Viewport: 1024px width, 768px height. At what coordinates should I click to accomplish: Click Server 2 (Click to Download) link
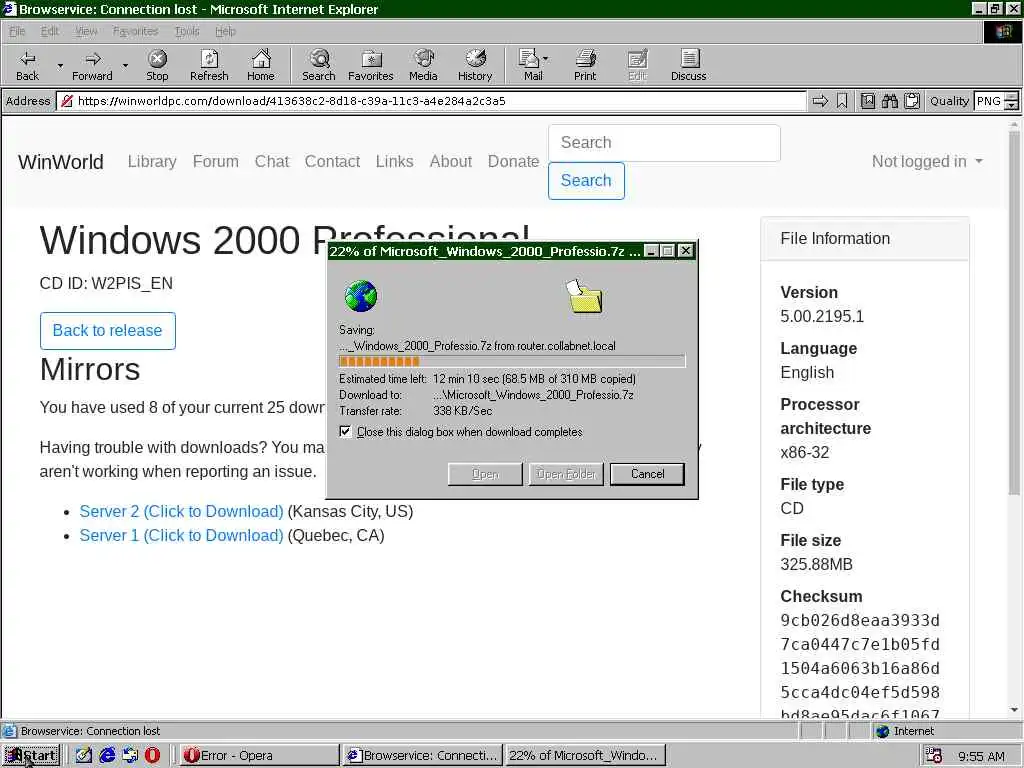182,511
